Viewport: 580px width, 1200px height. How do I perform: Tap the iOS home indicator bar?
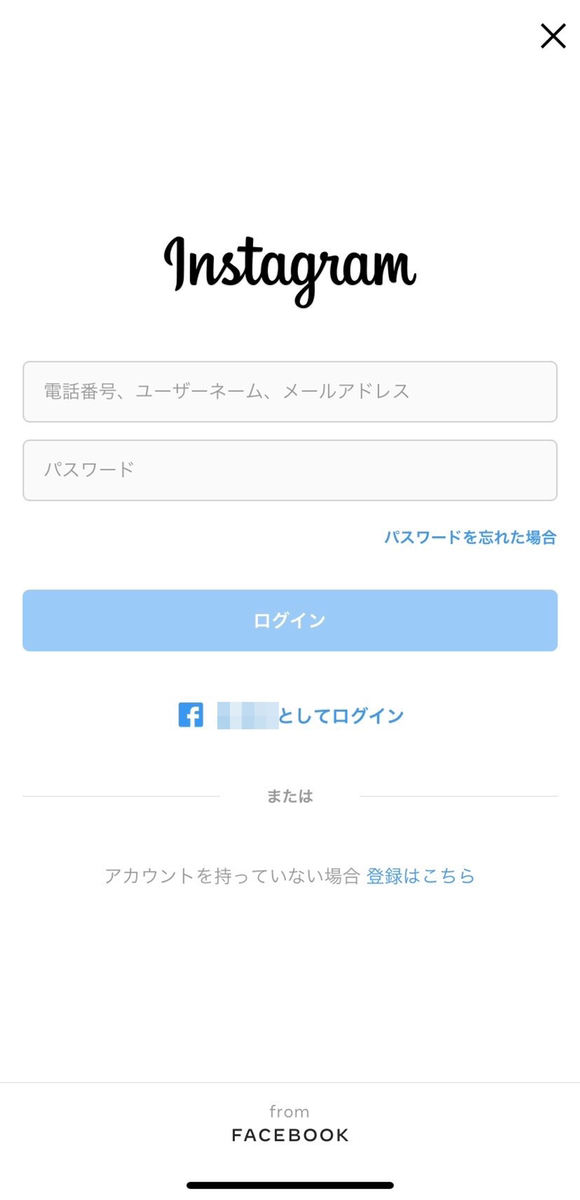click(x=290, y=1185)
